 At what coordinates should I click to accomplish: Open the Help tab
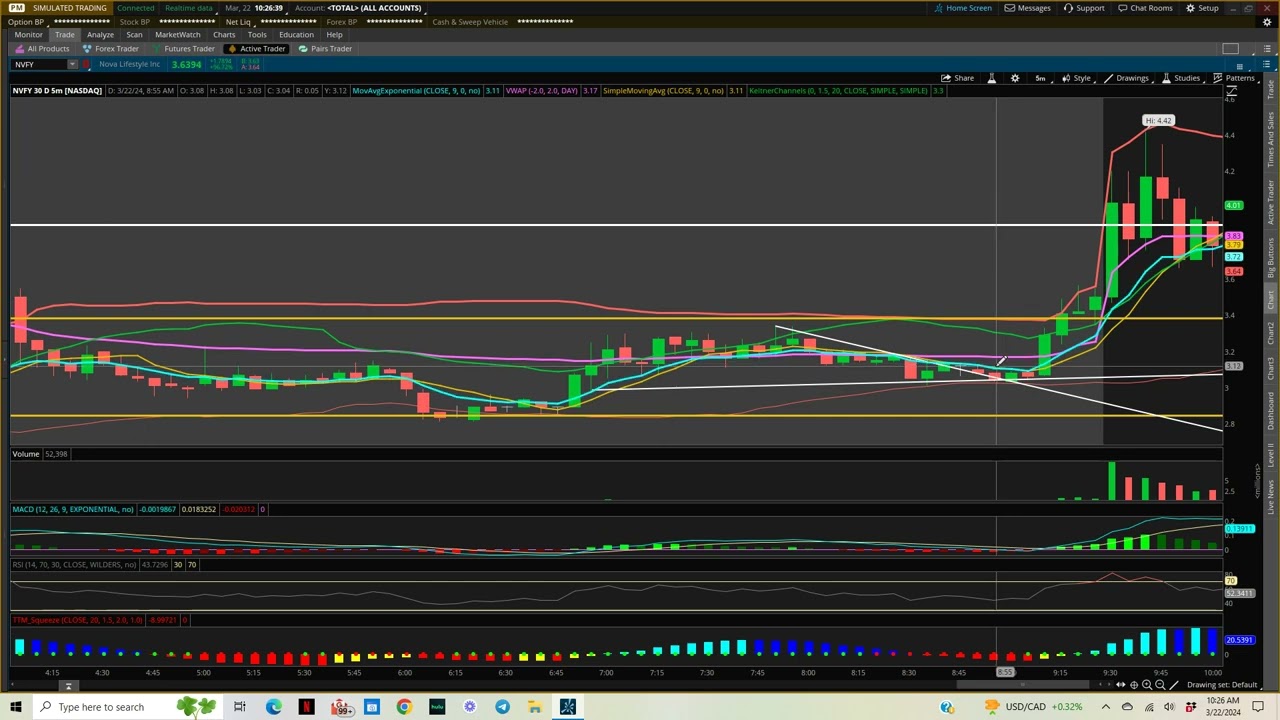pos(334,34)
